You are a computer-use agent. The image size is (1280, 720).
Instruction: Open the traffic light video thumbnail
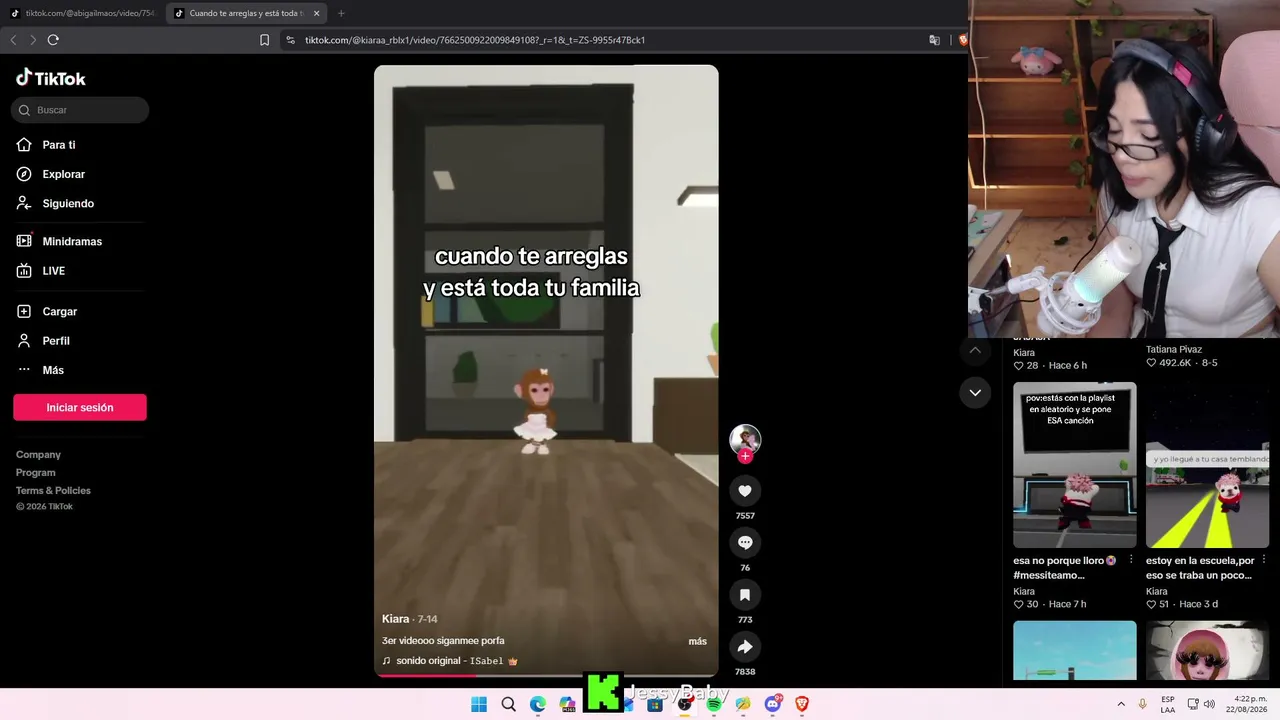click(x=1075, y=650)
